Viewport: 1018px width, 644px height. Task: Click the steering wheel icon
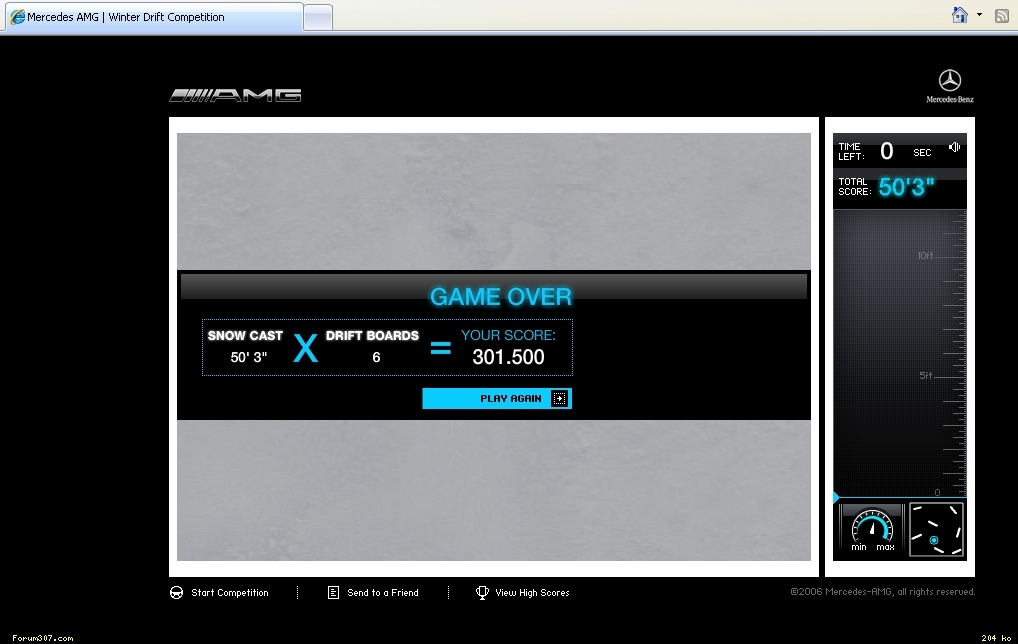176,593
